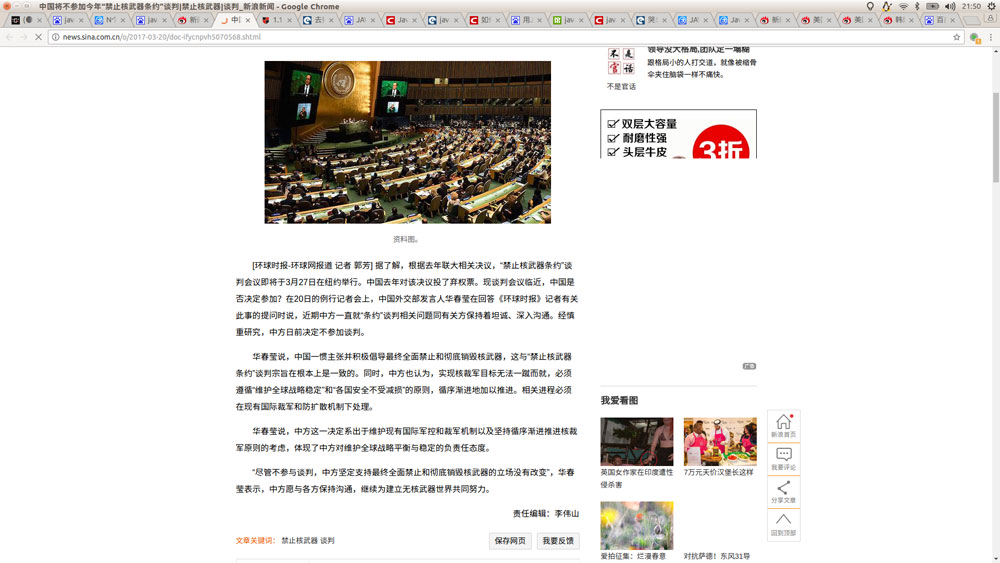View site info icon in address bar
Screen dimensions: 1000x563
coord(55,37)
